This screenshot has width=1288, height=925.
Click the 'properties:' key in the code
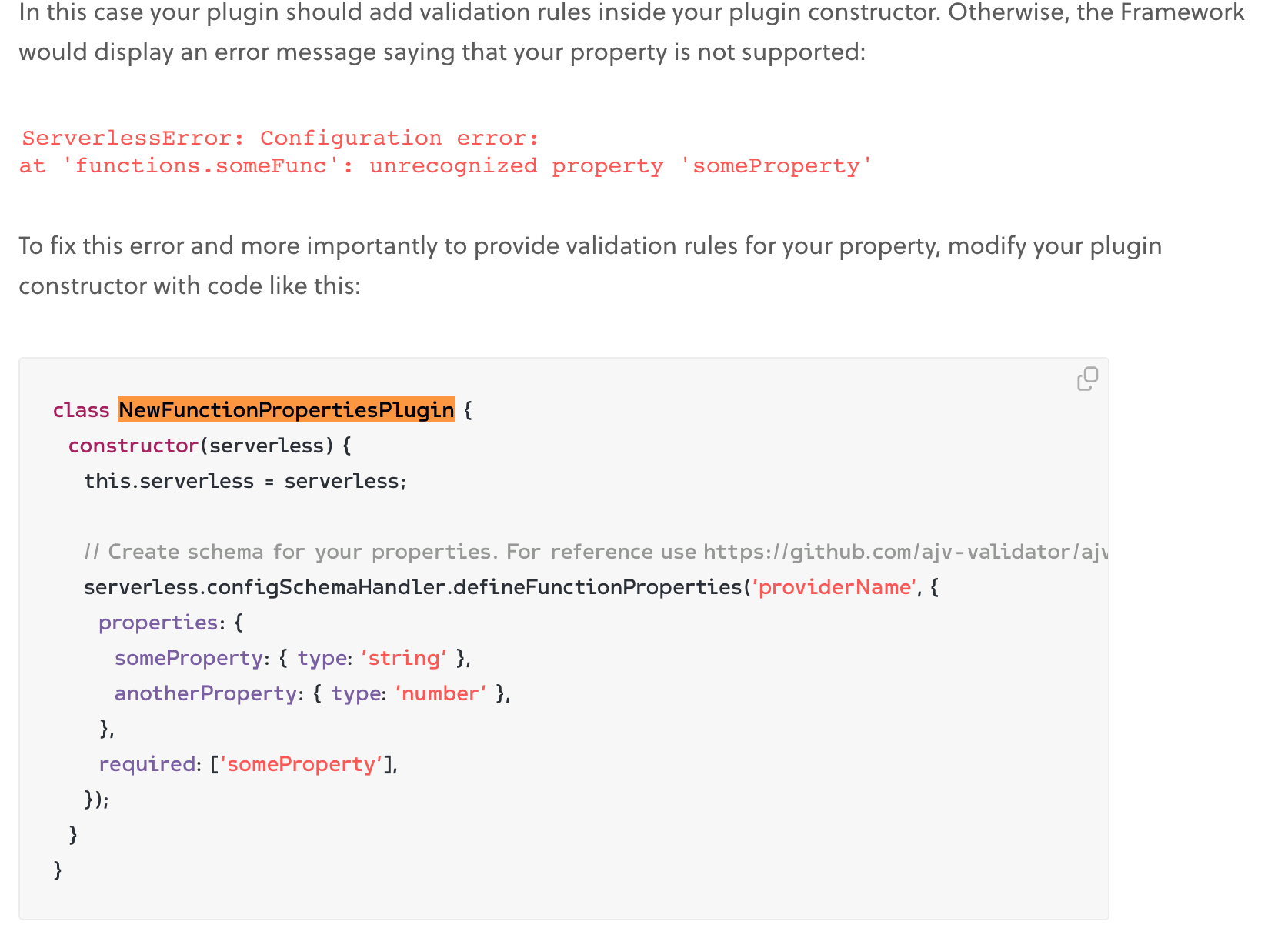pos(162,623)
